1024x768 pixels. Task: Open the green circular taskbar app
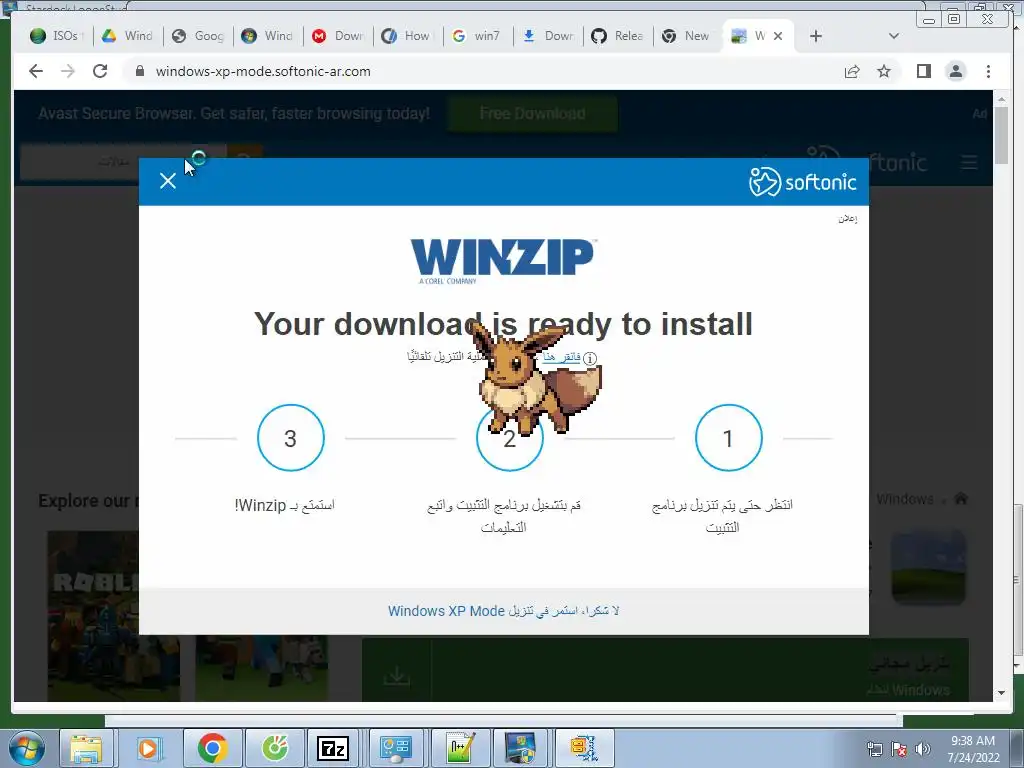click(x=275, y=748)
